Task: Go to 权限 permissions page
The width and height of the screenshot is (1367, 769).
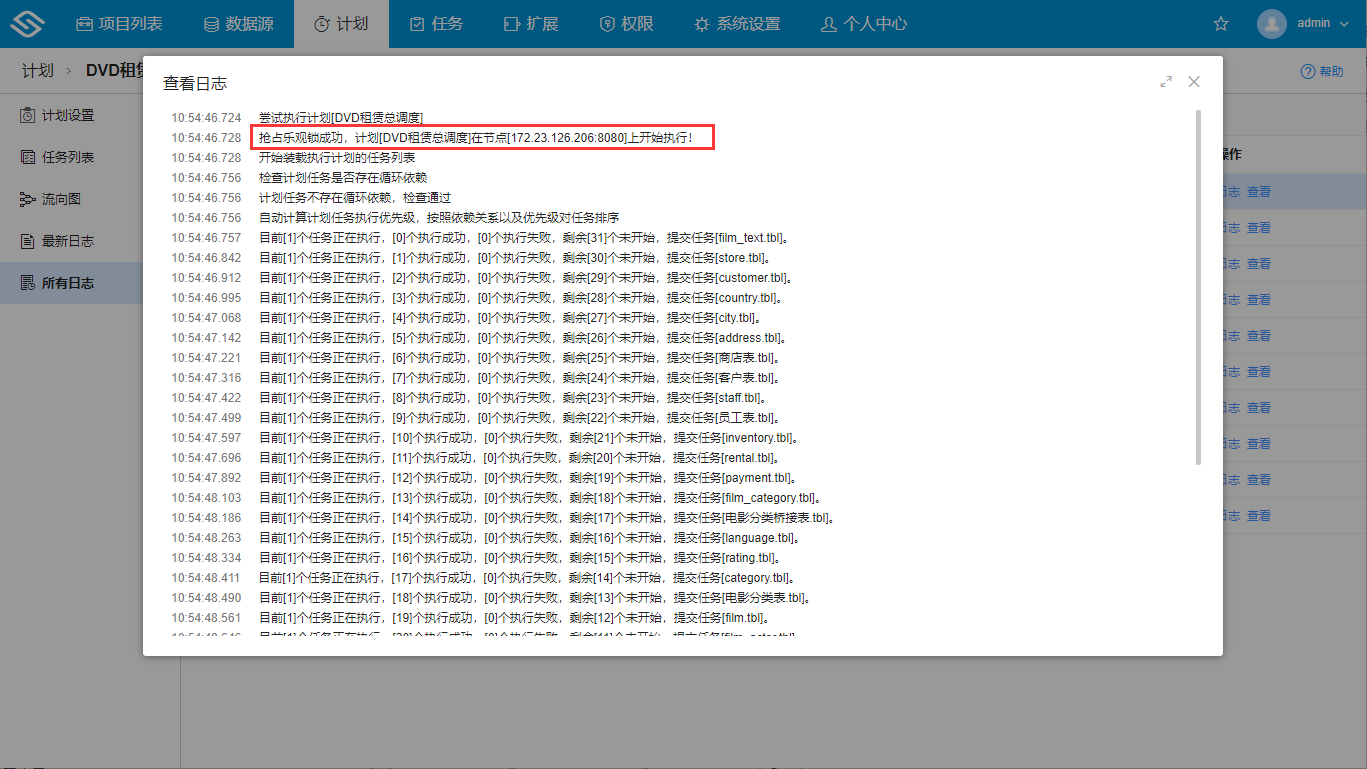Action: [x=625, y=24]
